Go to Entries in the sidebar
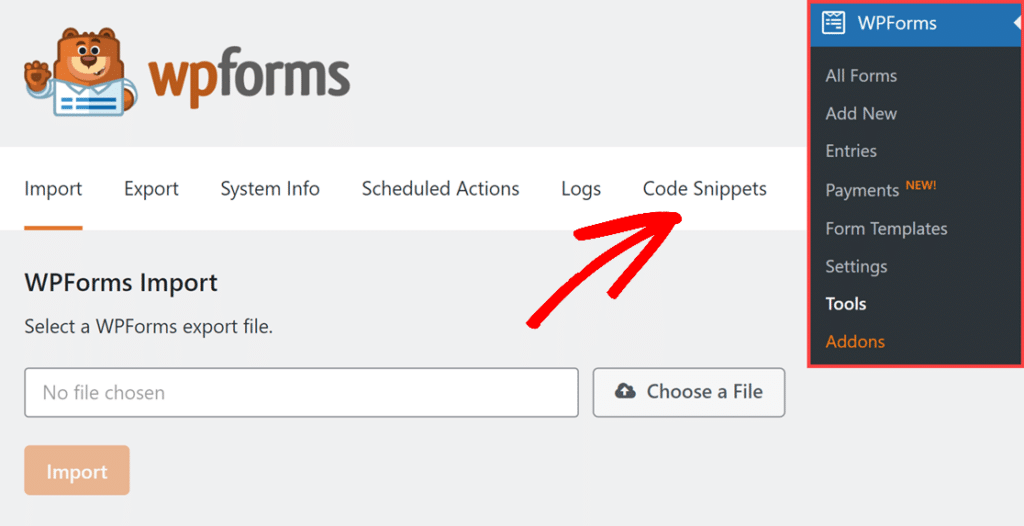This screenshot has height=526, width=1024. click(851, 151)
